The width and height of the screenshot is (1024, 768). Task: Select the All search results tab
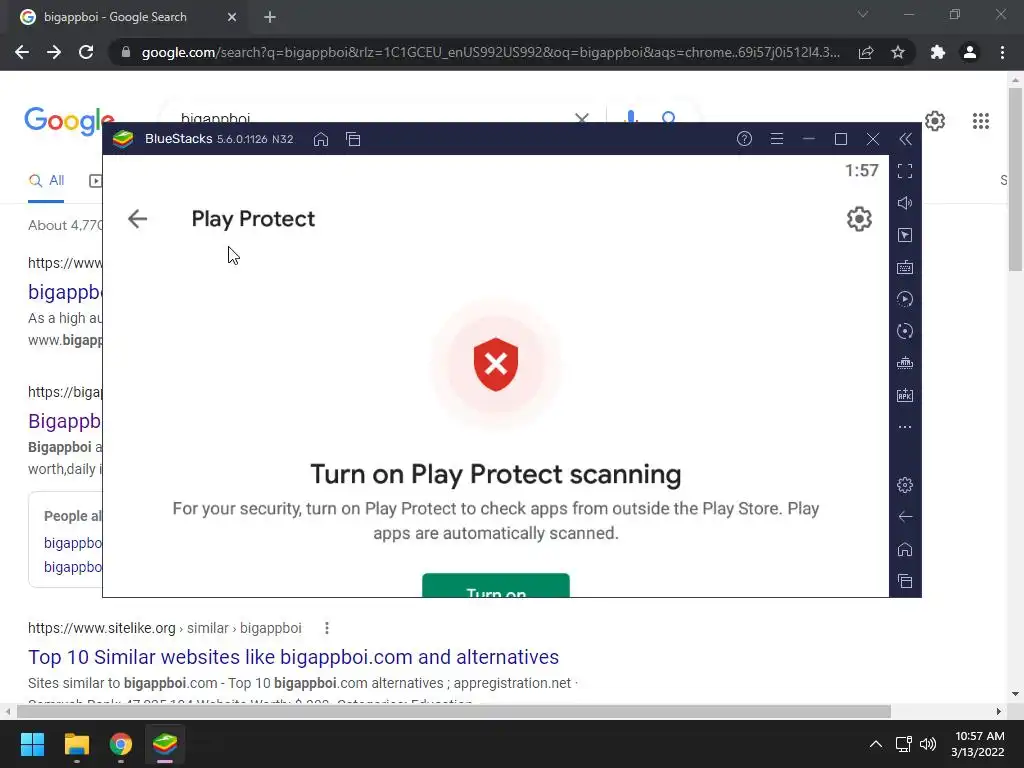tap(46, 180)
